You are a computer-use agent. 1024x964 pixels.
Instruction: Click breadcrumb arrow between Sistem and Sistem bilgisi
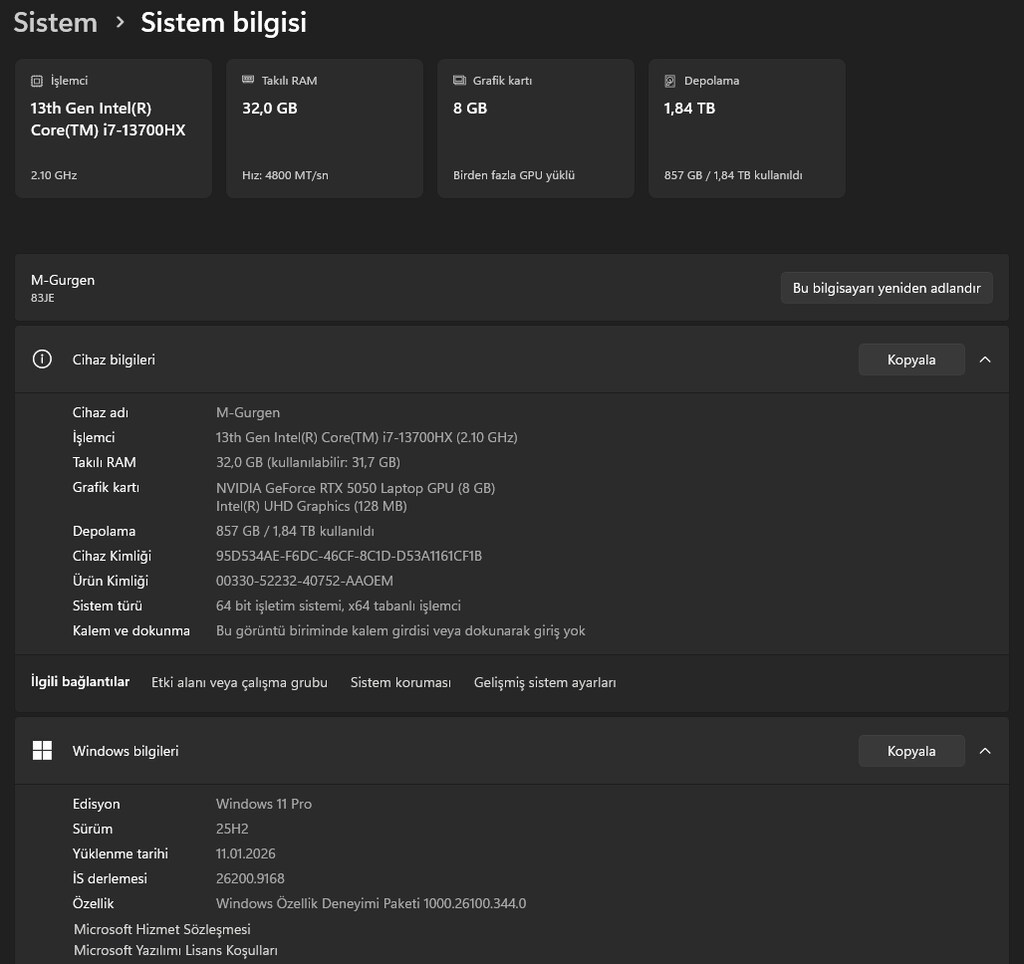120,22
